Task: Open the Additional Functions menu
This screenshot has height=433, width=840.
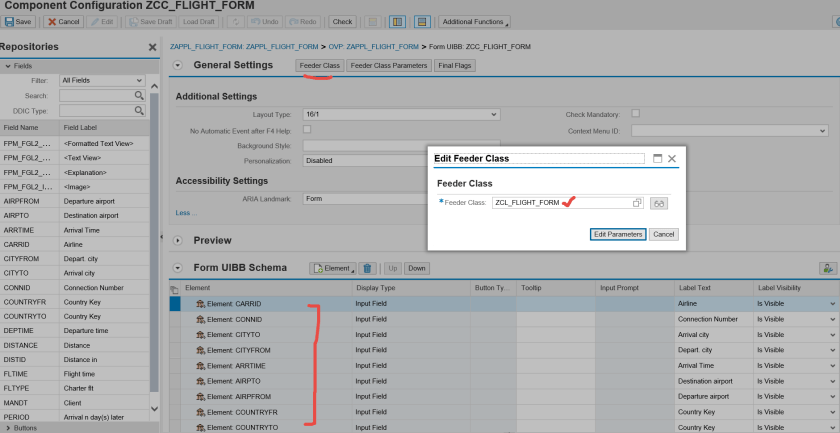Action: tap(474, 21)
